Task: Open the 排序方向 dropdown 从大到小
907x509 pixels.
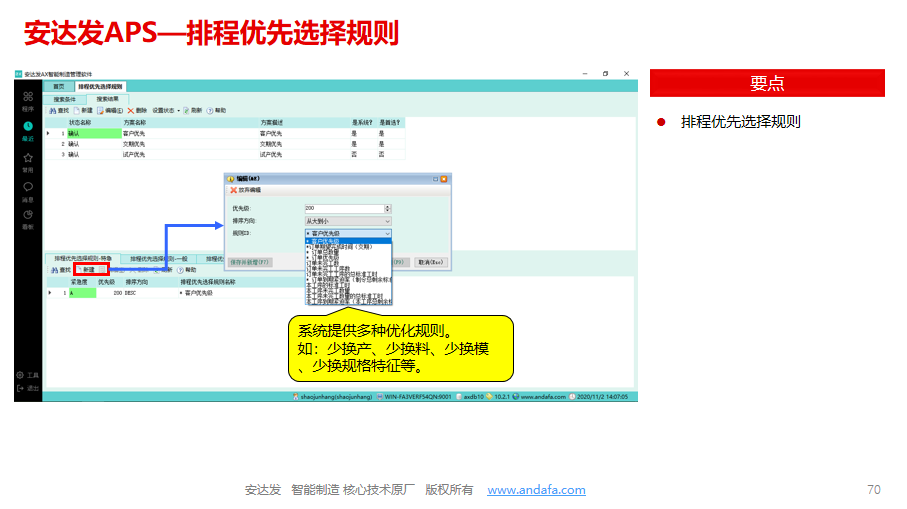Action: [348, 221]
